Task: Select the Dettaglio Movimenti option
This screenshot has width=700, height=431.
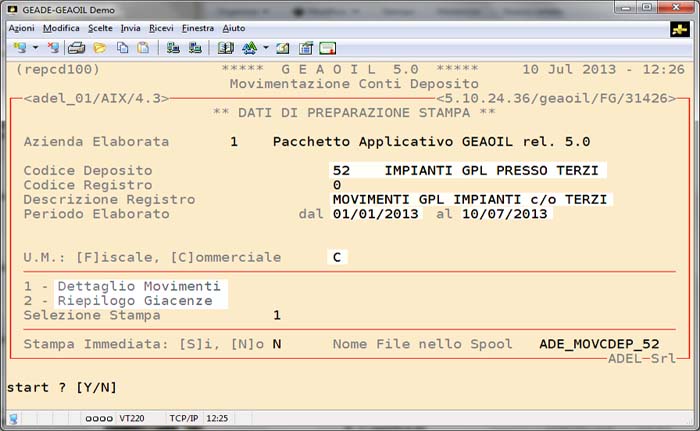Action: (139, 287)
